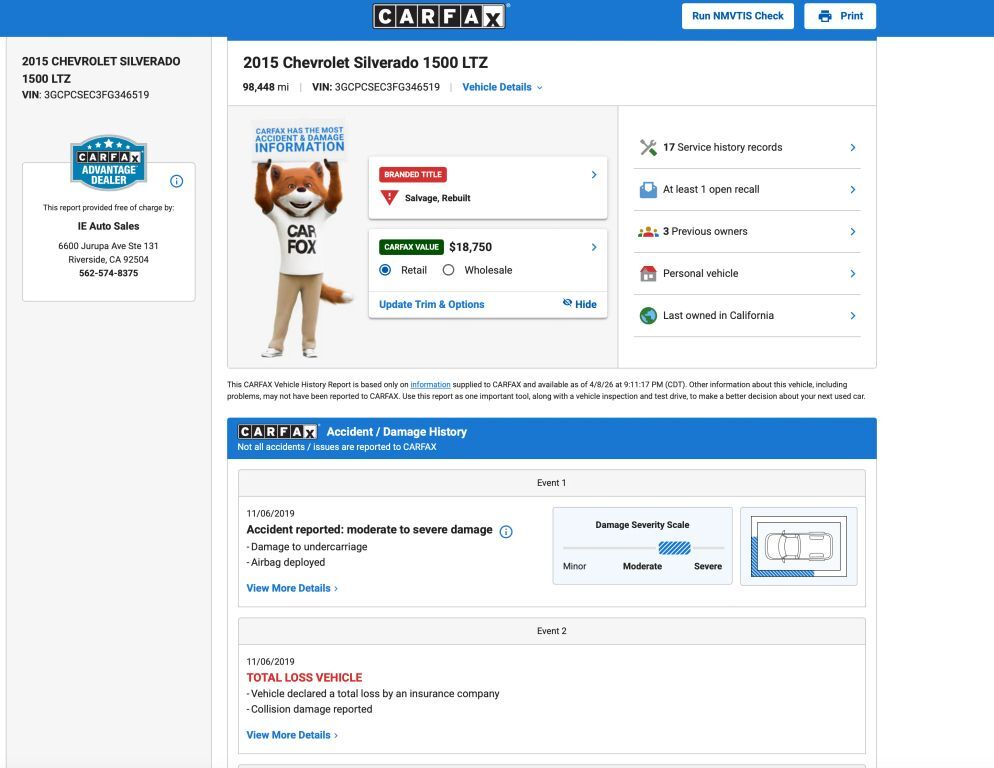Click info icon next to accident reported heading
The image size is (994, 768).
tap(506, 531)
